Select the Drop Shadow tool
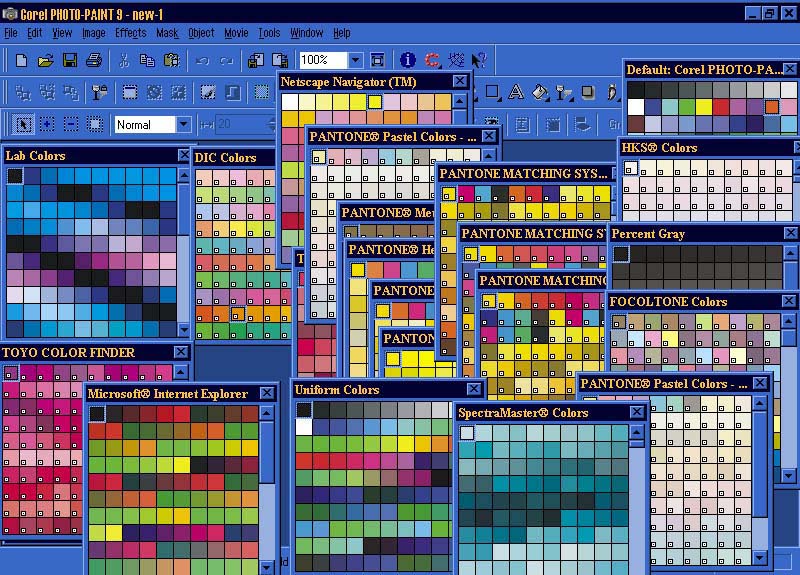This screenshot has height=575, width=800. (588, 92)
